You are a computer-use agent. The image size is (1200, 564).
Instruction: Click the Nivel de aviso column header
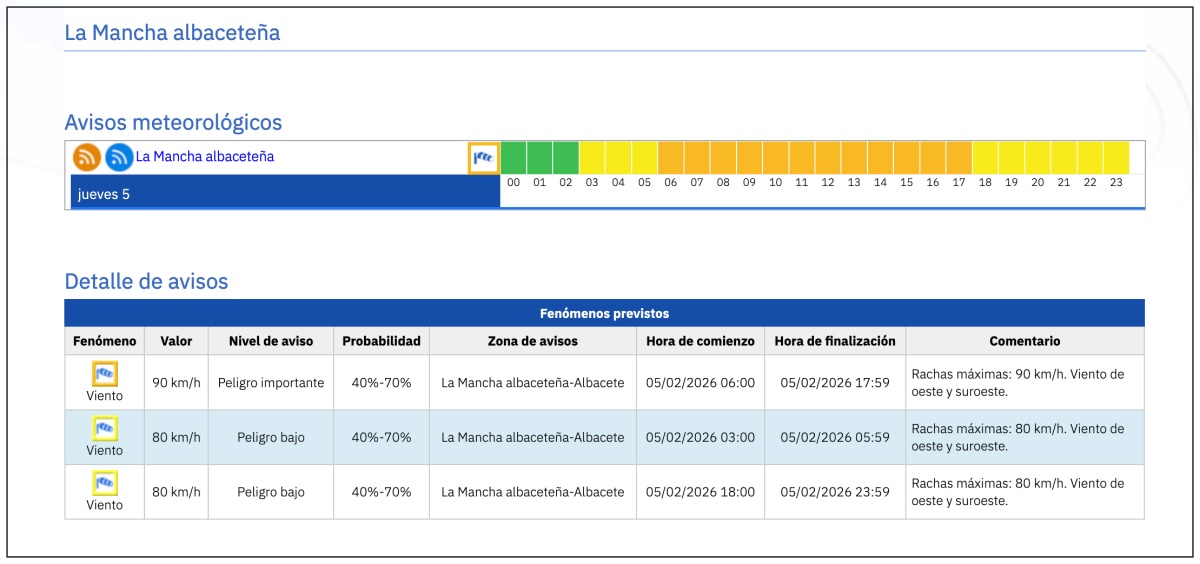coord(270,341)
